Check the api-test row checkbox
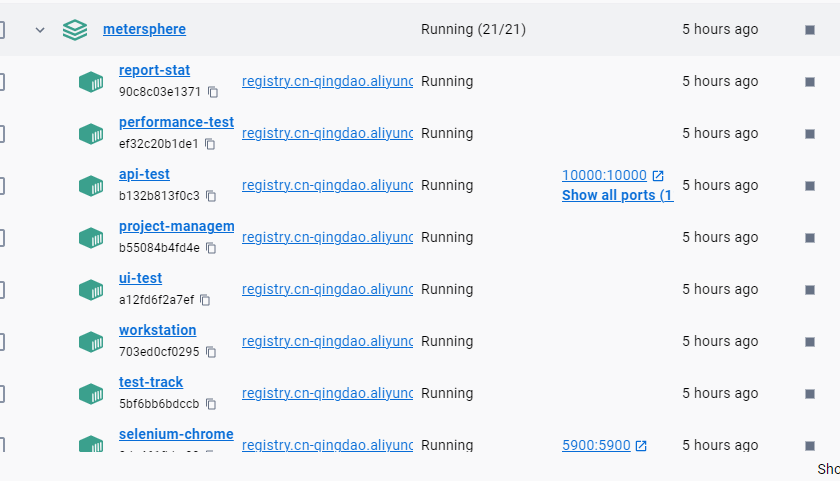This screenshot has width=840, height=481. 2,186
